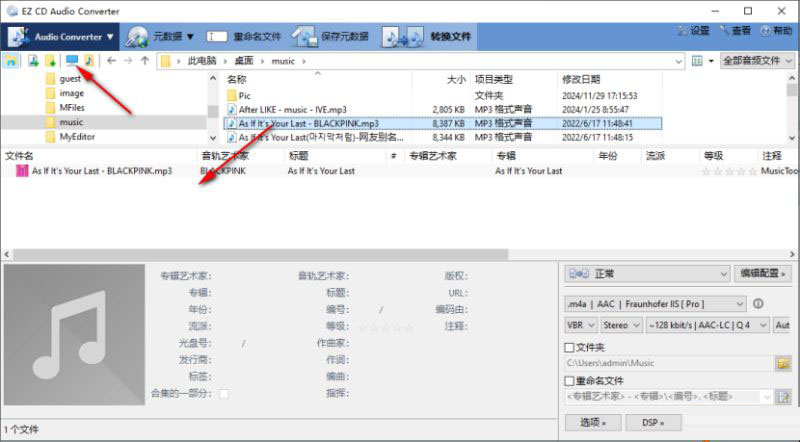Toggle the file browser home icon
The height and width of the screenshot is (442, 800).
coord(11,61)
